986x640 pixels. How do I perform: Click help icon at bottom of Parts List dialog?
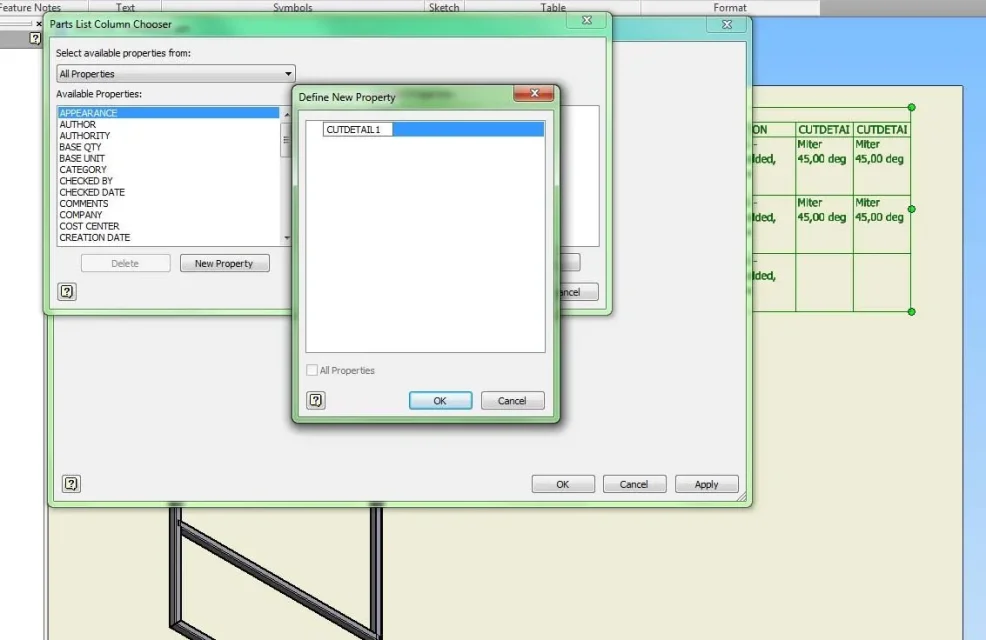click(71, 483)
